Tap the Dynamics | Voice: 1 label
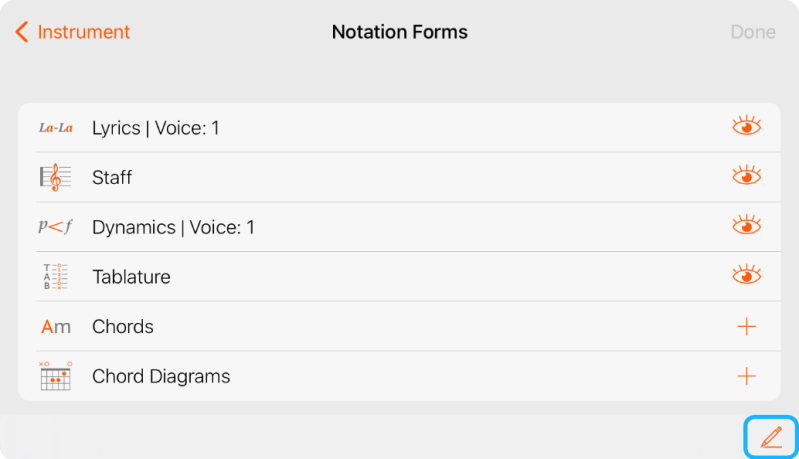This screenshot has width=799, height=459. point(173,227)
